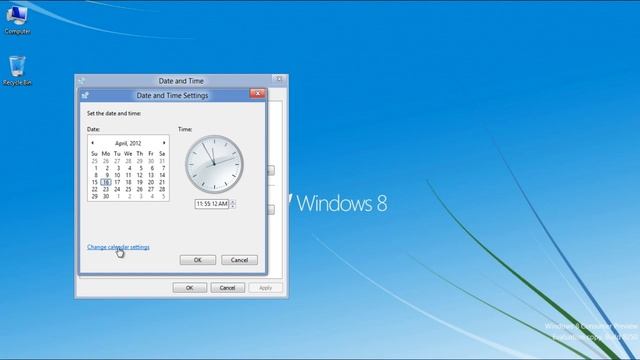Image resolution: width=640 pixels, height=360 pixels.
Task: Select date 6 in the calendar
Action: point(152,168)
